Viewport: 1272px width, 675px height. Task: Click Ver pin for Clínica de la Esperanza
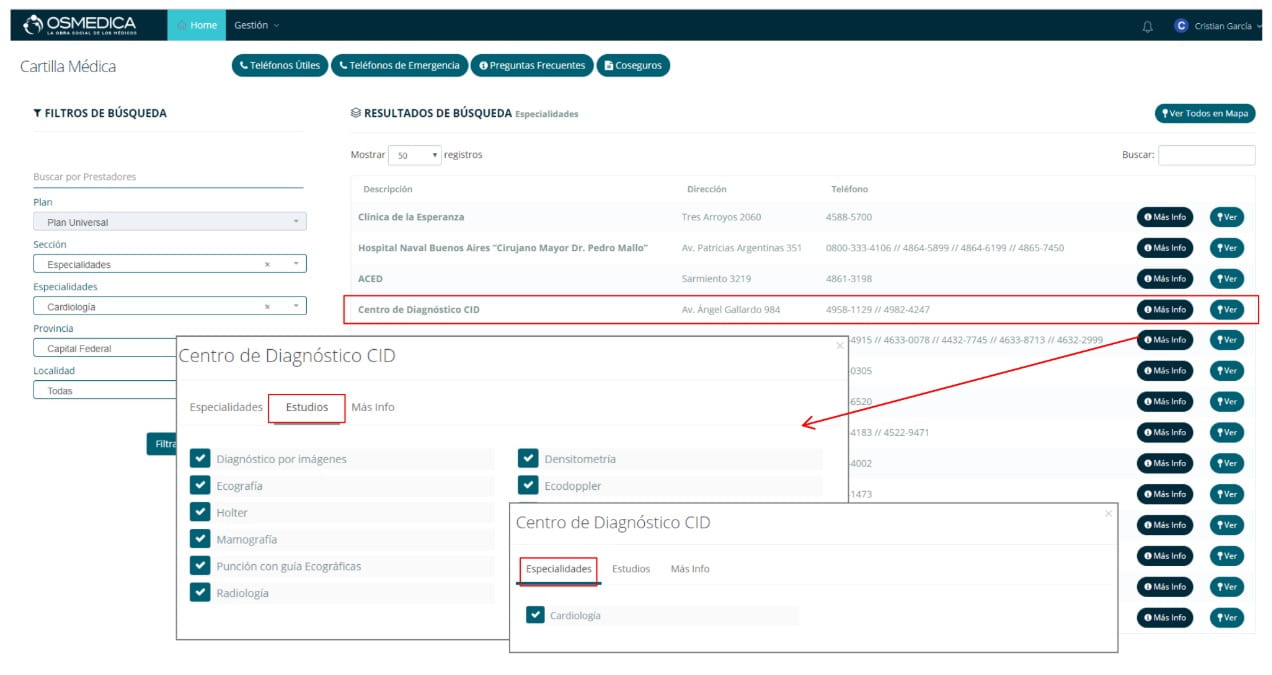(1226, 217)
